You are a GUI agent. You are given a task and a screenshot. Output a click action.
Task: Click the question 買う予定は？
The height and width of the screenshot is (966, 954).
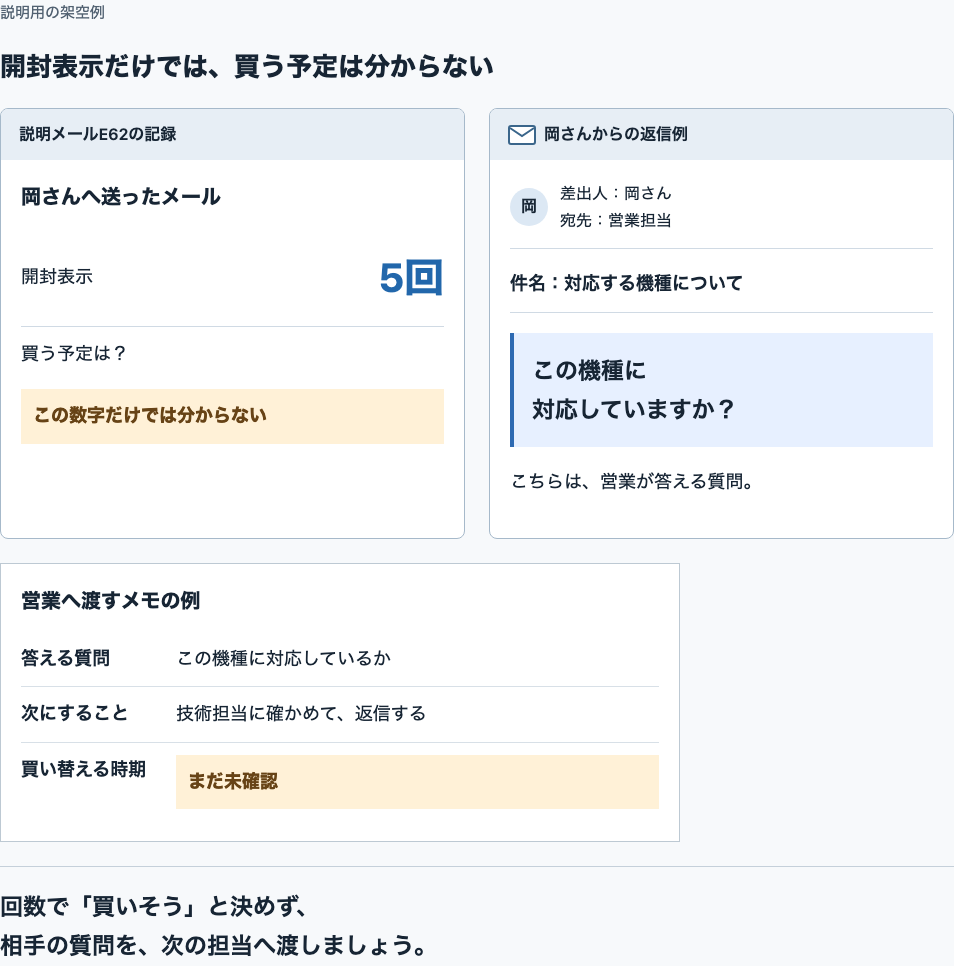pyautogui.click(x=74, y=353)
